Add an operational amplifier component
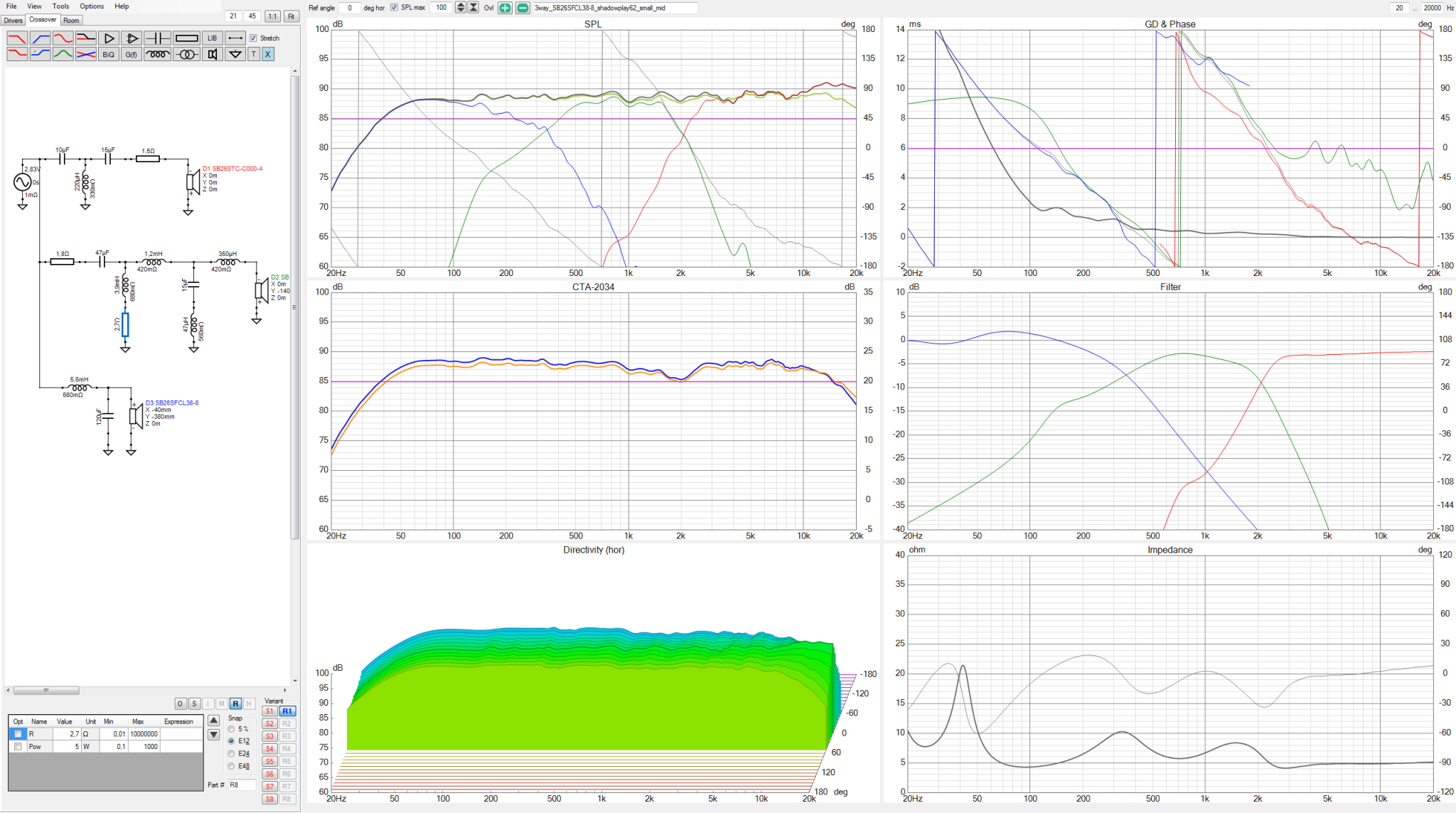The height and width of the screenshot is (813, 1456). (x=131, y=38)
